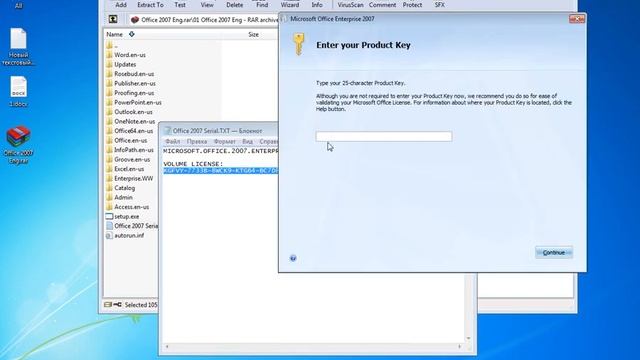Sort WinRAR file list by Size column
Viewport: 640px width, 360px height.
coord(253,34)
